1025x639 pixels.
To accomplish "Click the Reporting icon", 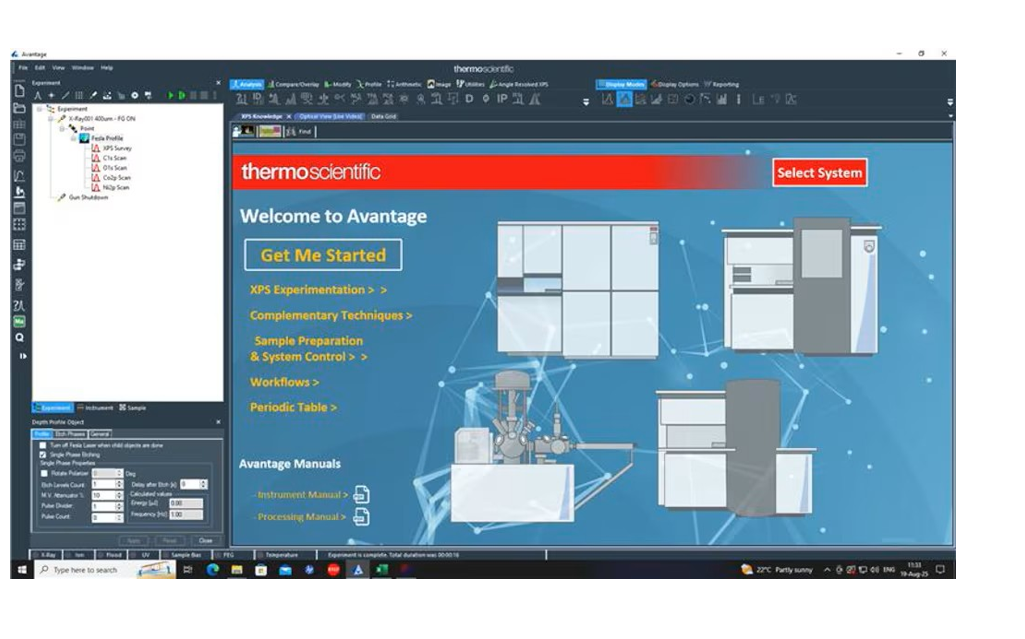I will 726,85.
